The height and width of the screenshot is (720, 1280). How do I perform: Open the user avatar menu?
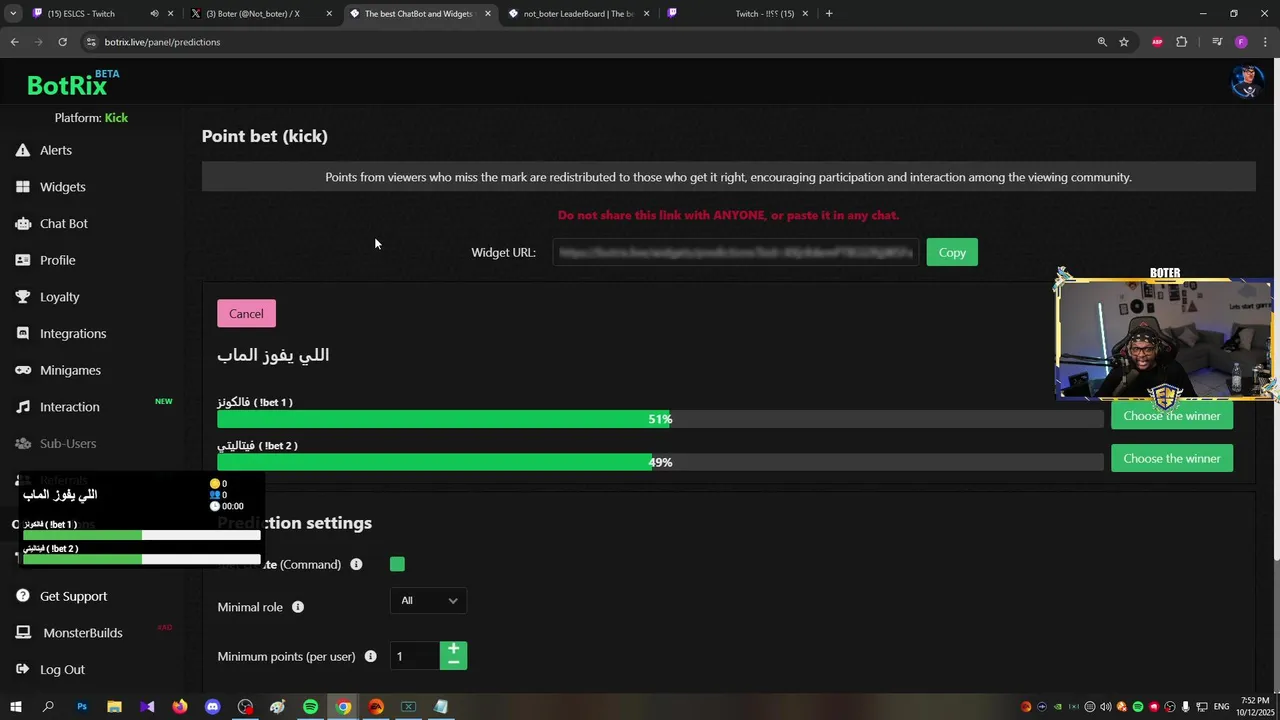pyautogui.click(x=1246, y=82)
